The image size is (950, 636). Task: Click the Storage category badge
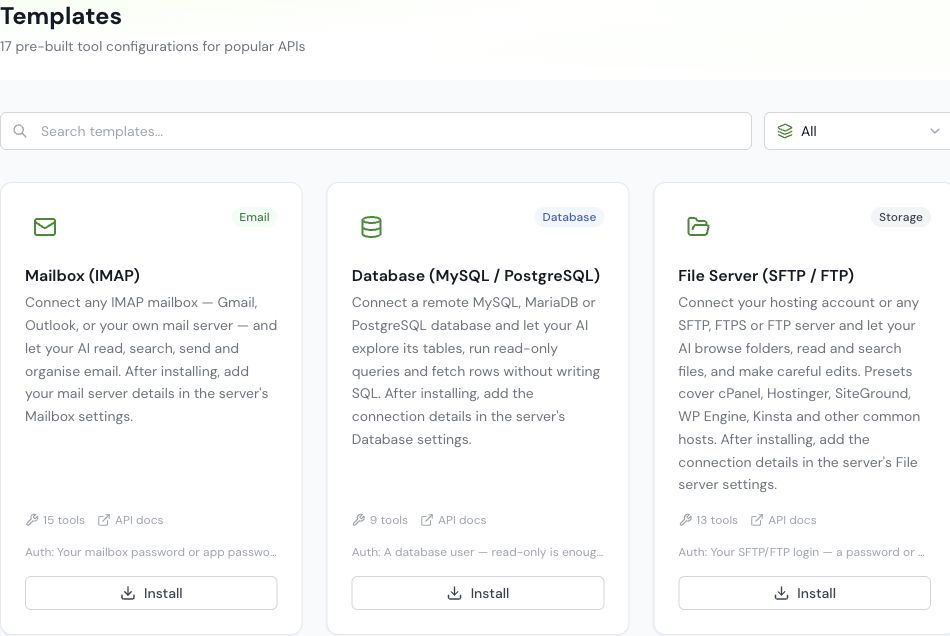click(x=900, y=217)
